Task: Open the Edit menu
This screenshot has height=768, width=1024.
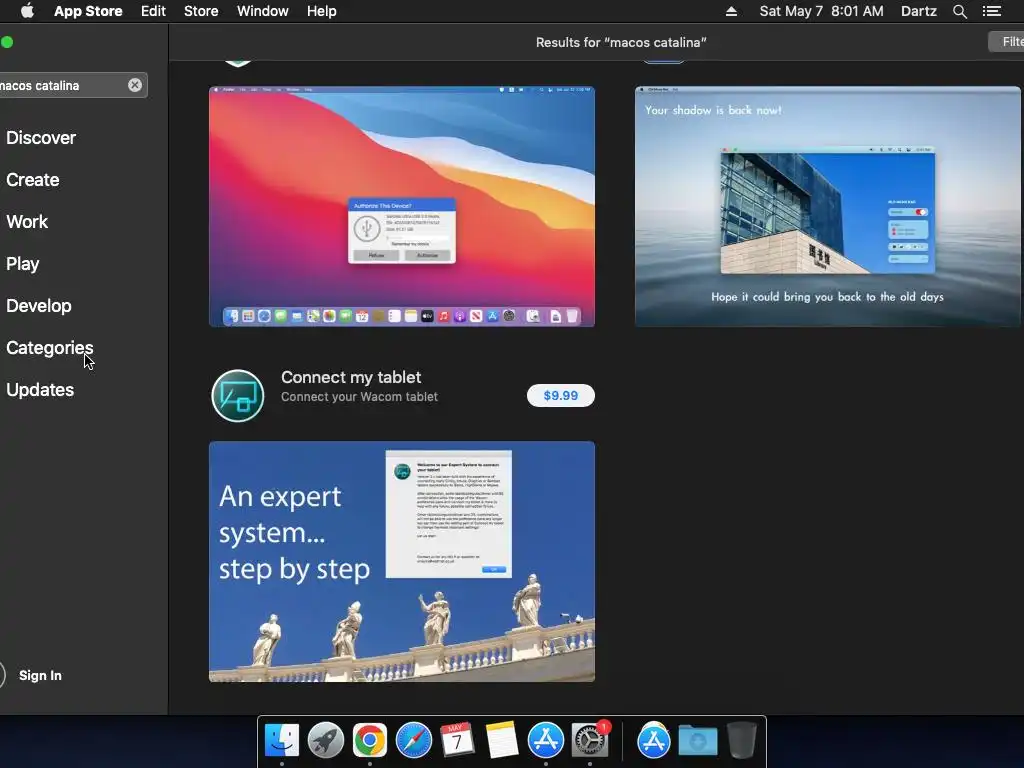Action: coord(153,11)
